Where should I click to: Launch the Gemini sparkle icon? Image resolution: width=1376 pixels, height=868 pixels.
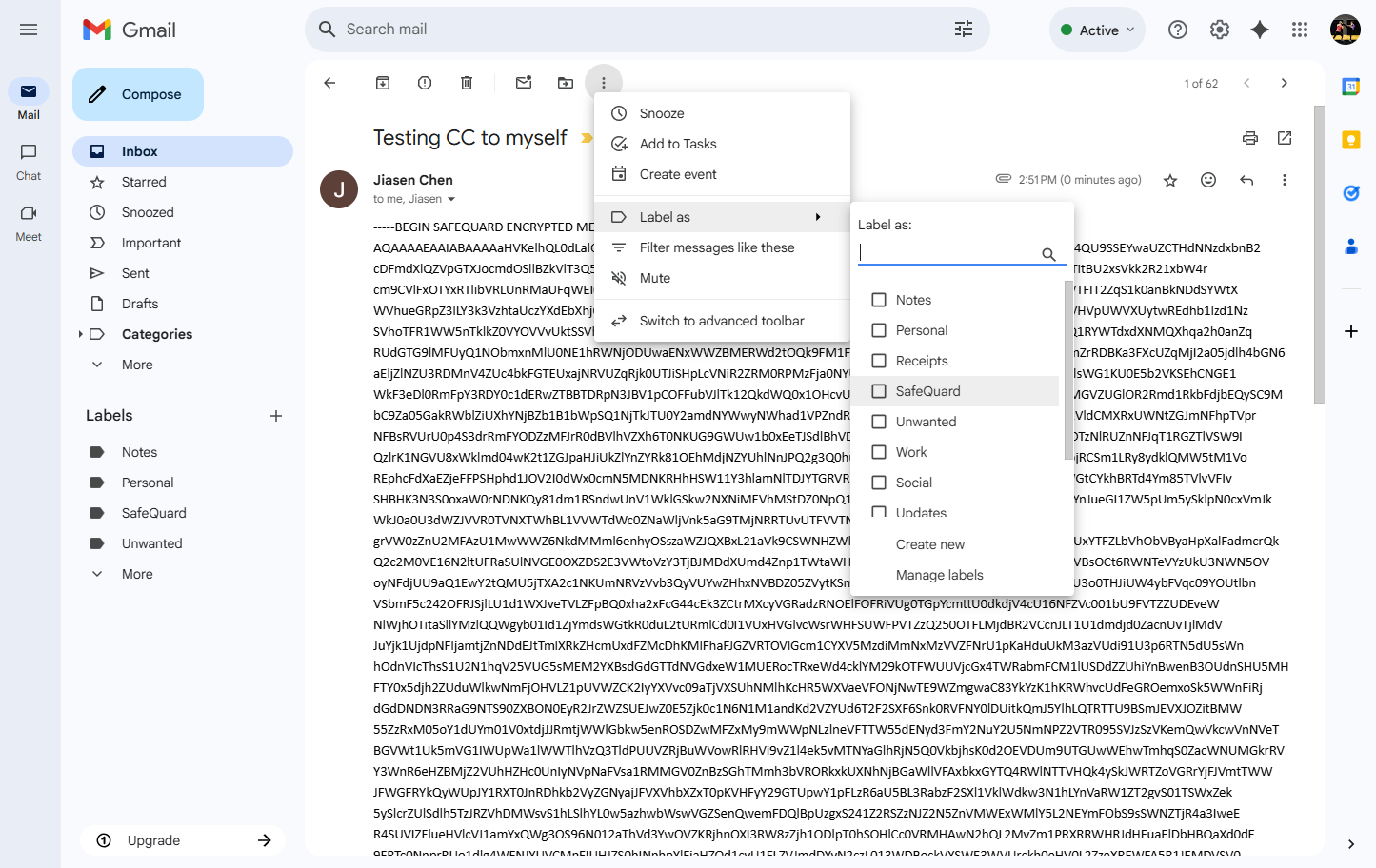click(1260, 30)
